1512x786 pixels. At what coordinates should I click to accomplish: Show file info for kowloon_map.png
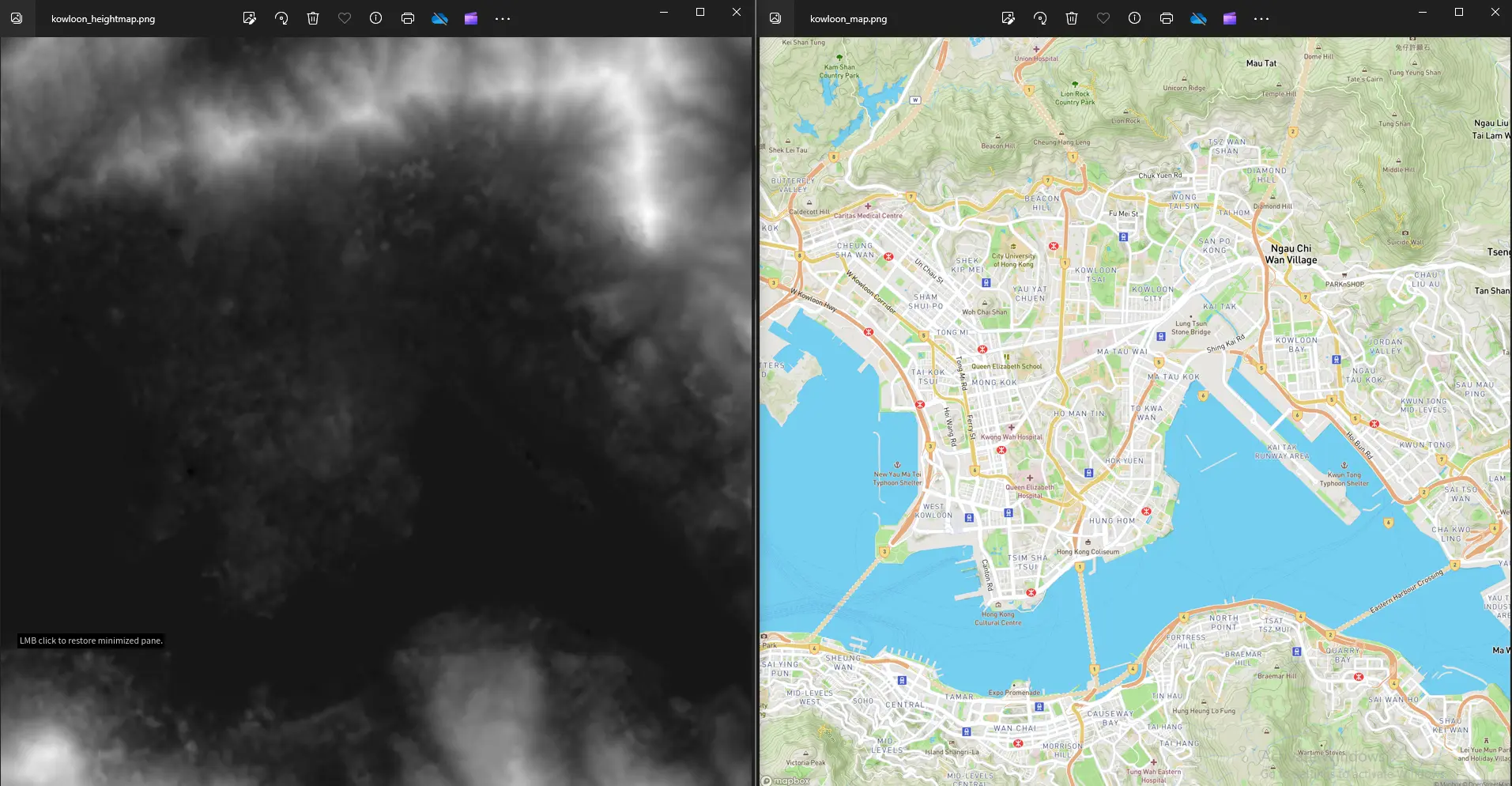pos(1135,18)
